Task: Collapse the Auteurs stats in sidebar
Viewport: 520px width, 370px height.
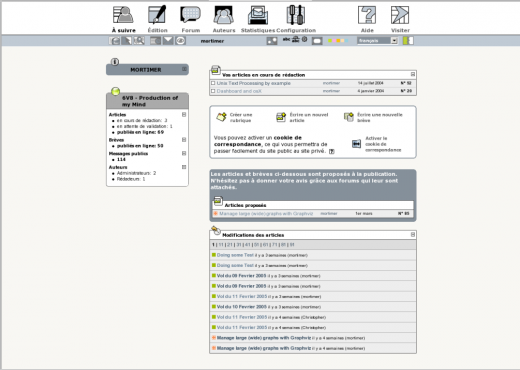Action: 184,167
